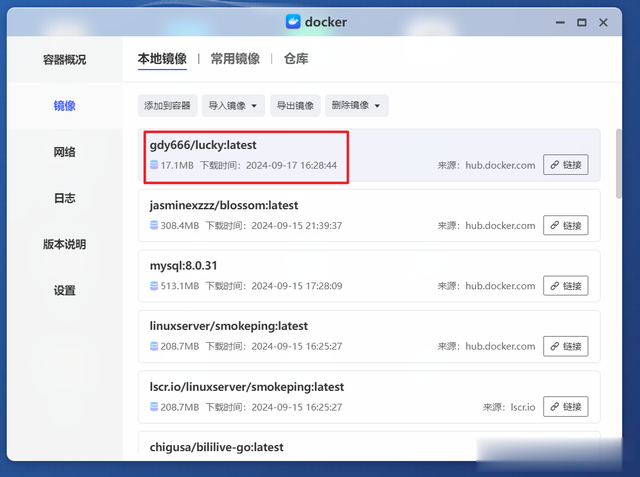
Task: Click the image list vertical scrollbar
Action: [619, 164]
